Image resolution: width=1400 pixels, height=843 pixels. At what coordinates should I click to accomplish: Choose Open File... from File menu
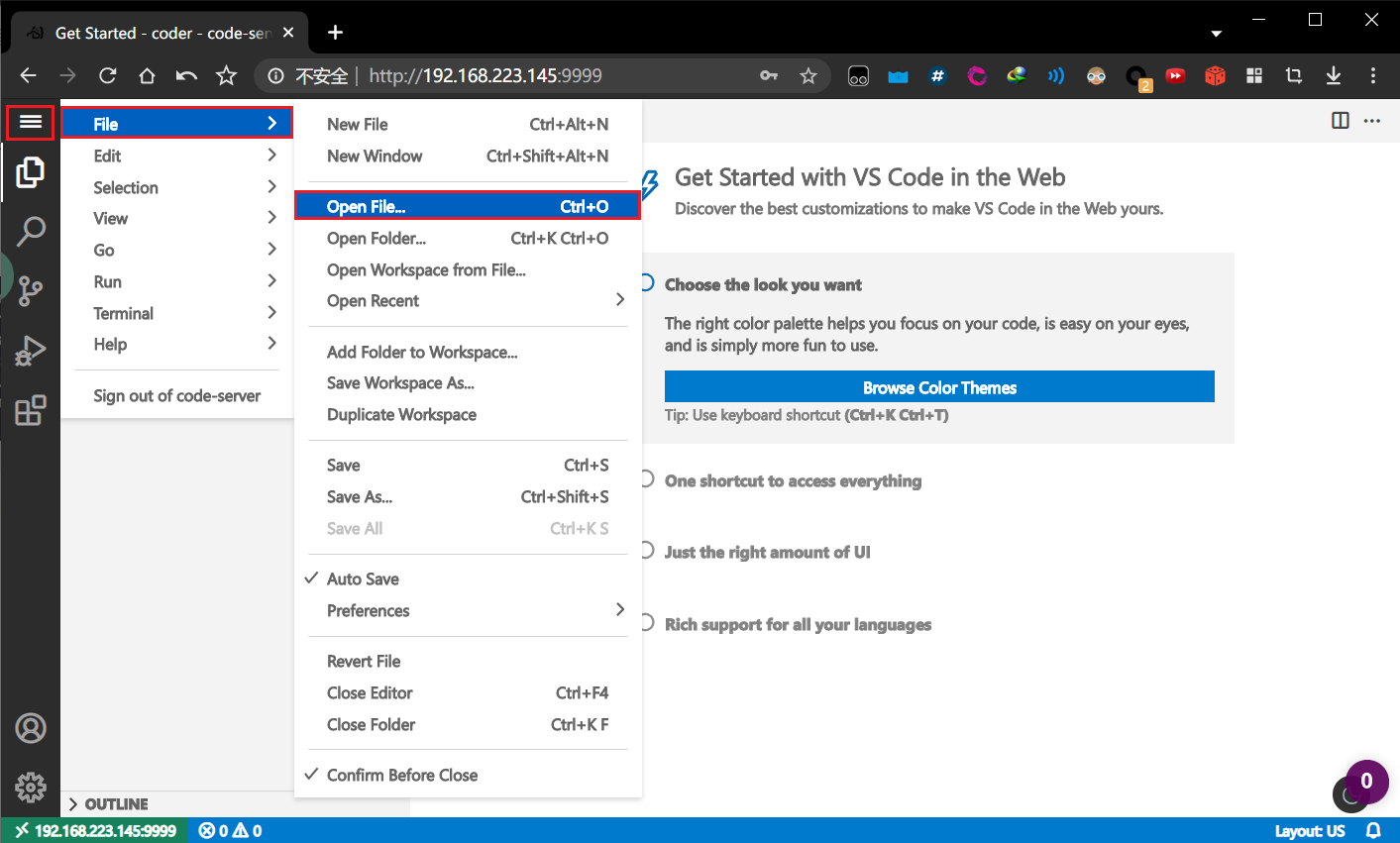point(468,206)
